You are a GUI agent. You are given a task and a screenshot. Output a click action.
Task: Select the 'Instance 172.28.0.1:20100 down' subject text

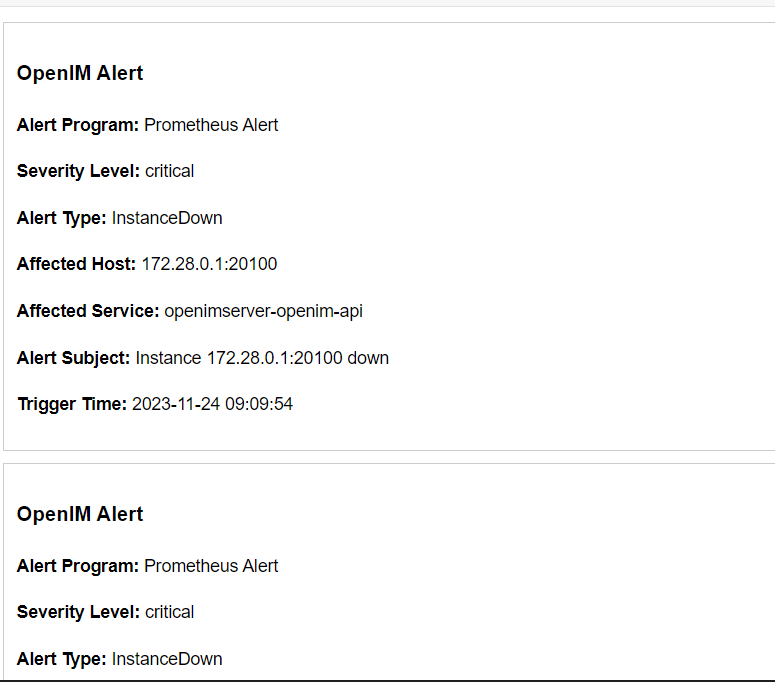[x=262, y=357]
